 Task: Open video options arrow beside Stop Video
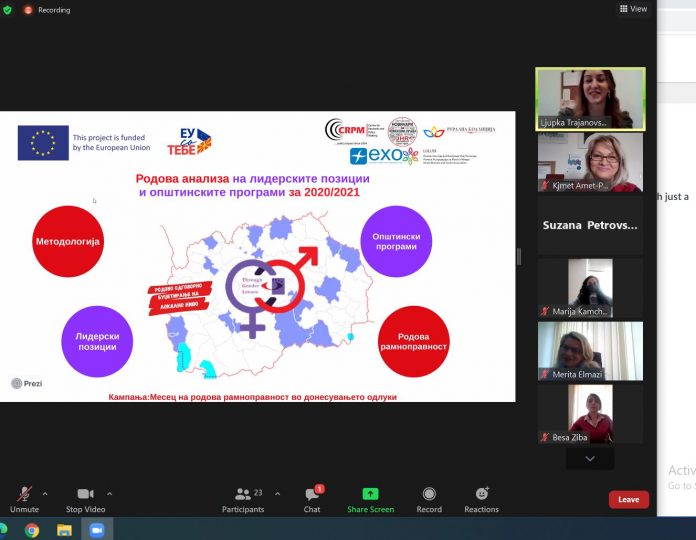coord(109,492)
